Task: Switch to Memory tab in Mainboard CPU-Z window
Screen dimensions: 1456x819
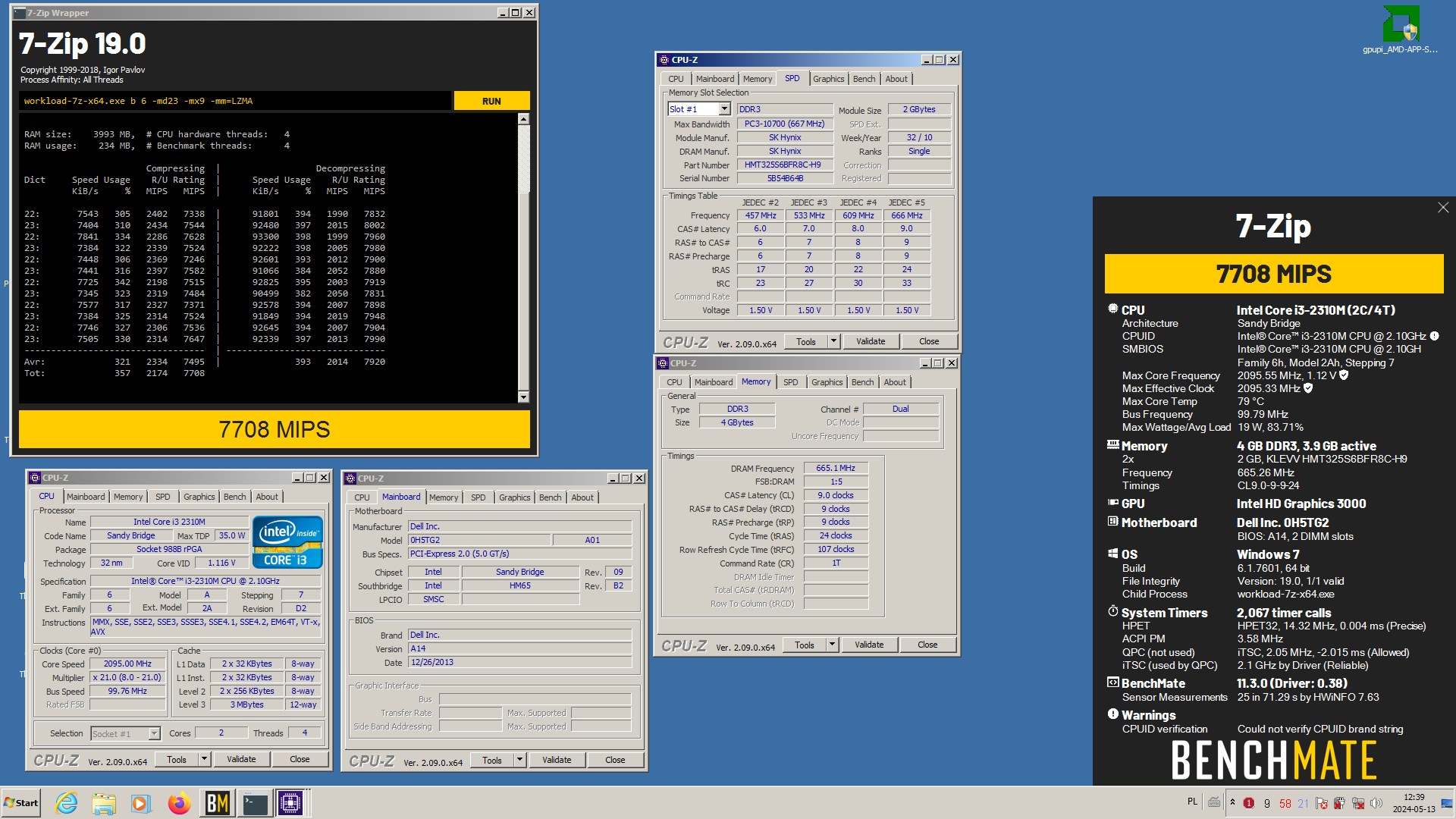Action: [x=444, y=497]
